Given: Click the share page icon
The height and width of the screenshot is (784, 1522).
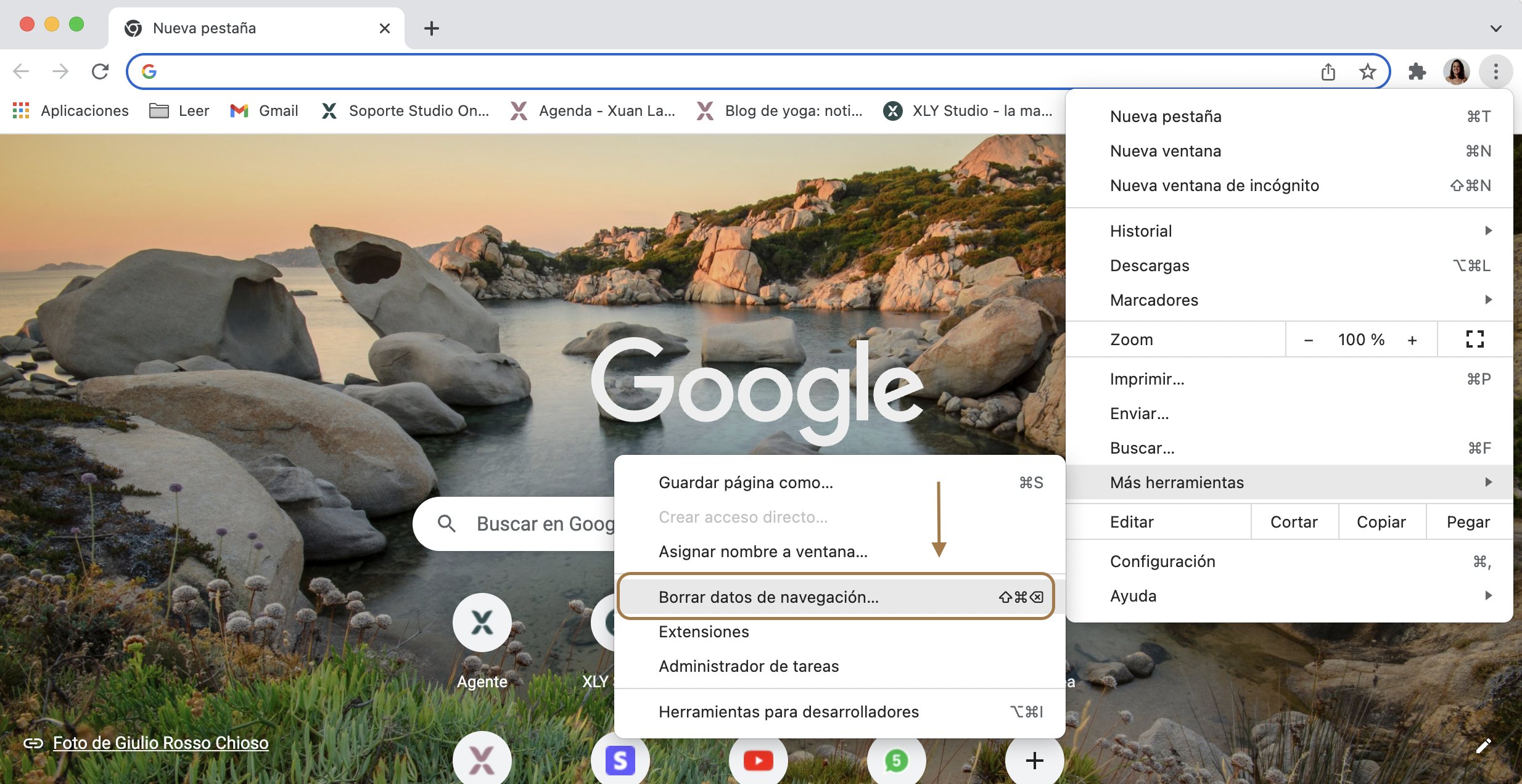Looking at the screenshot, I should [x=1328, y=72].
